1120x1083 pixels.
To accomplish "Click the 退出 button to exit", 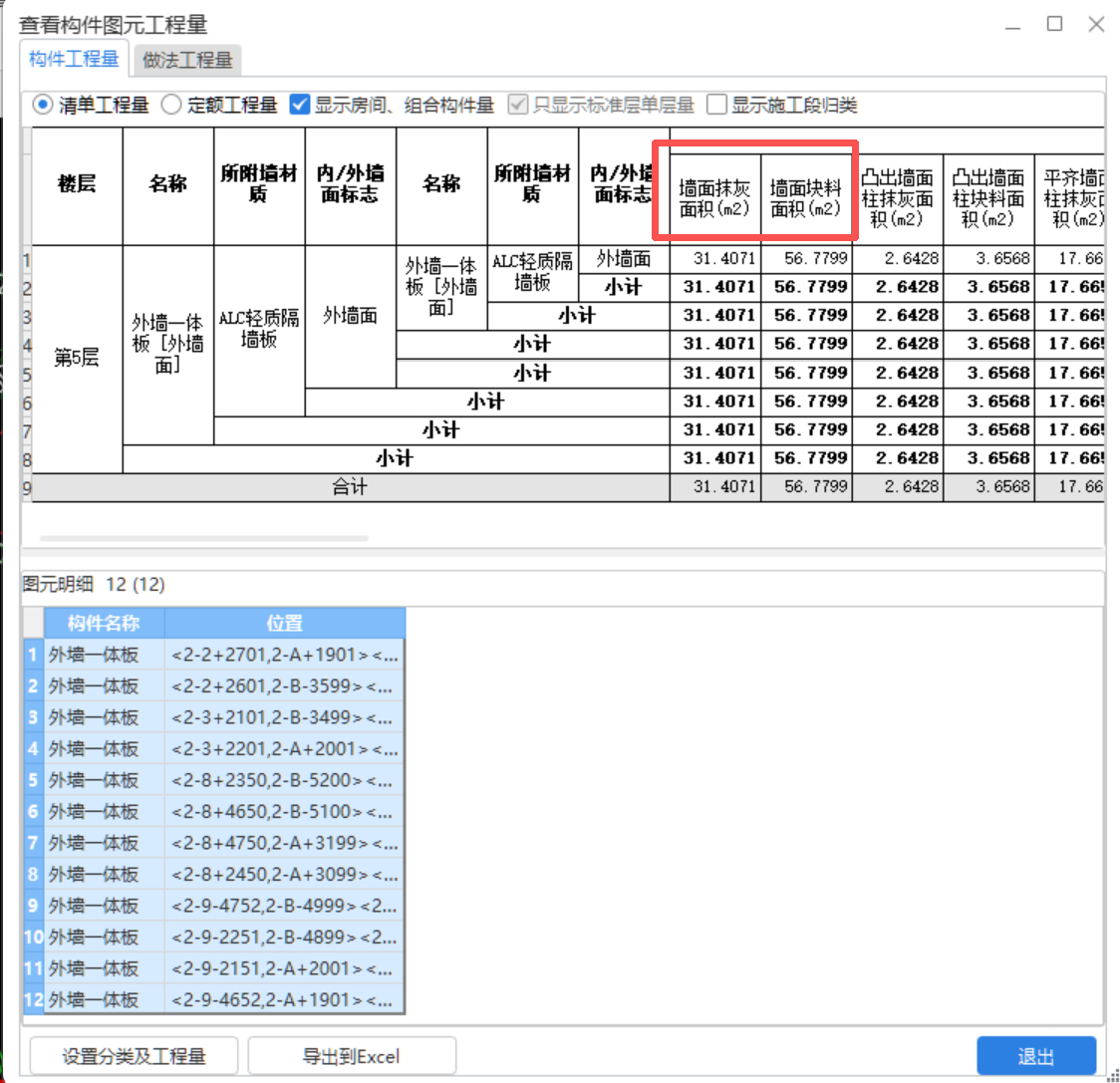I will pyautogui.click(x=1036, y=1055).
